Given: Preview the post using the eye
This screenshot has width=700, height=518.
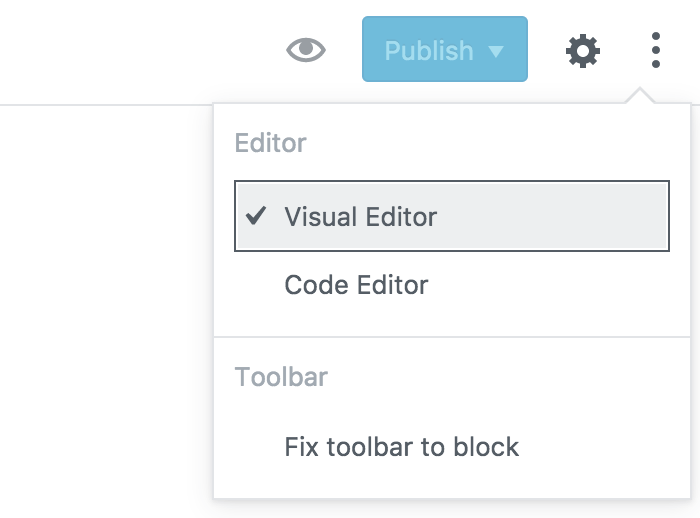Looking at the screenshot, I should point(306,50).
